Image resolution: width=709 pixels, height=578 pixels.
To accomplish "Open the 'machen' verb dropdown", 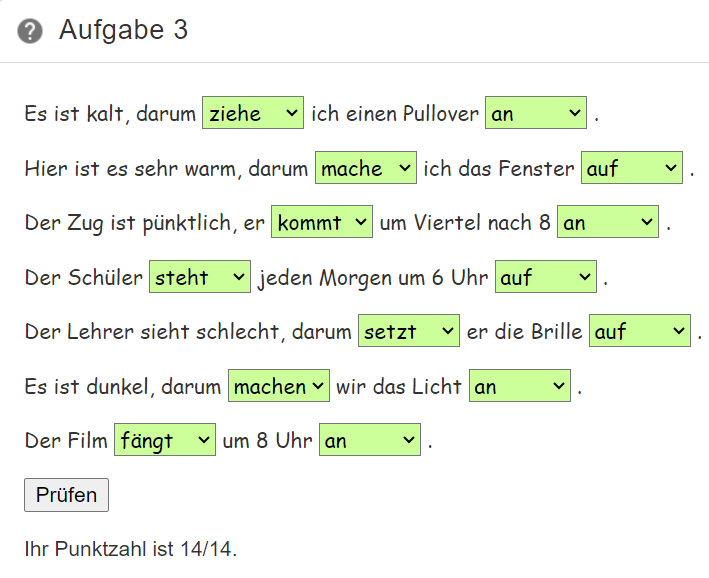I will tap(279, 386).
